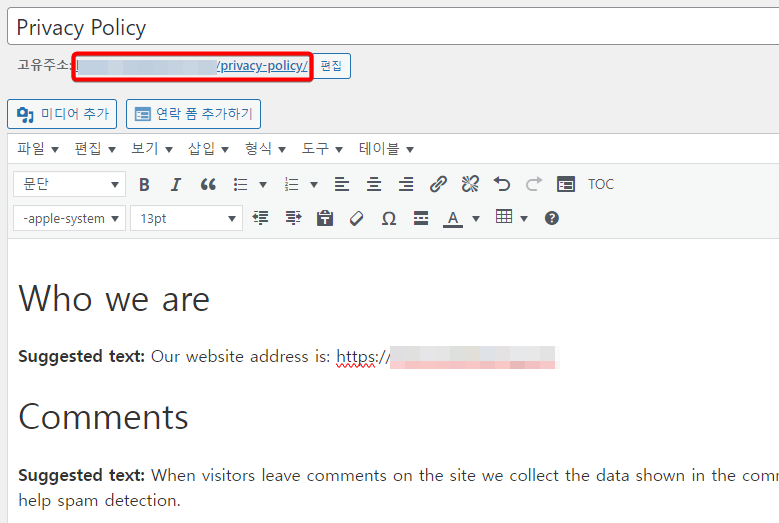Insert a numbered list
The height and width of the screenshot is (523, 779).
(292, 185)
